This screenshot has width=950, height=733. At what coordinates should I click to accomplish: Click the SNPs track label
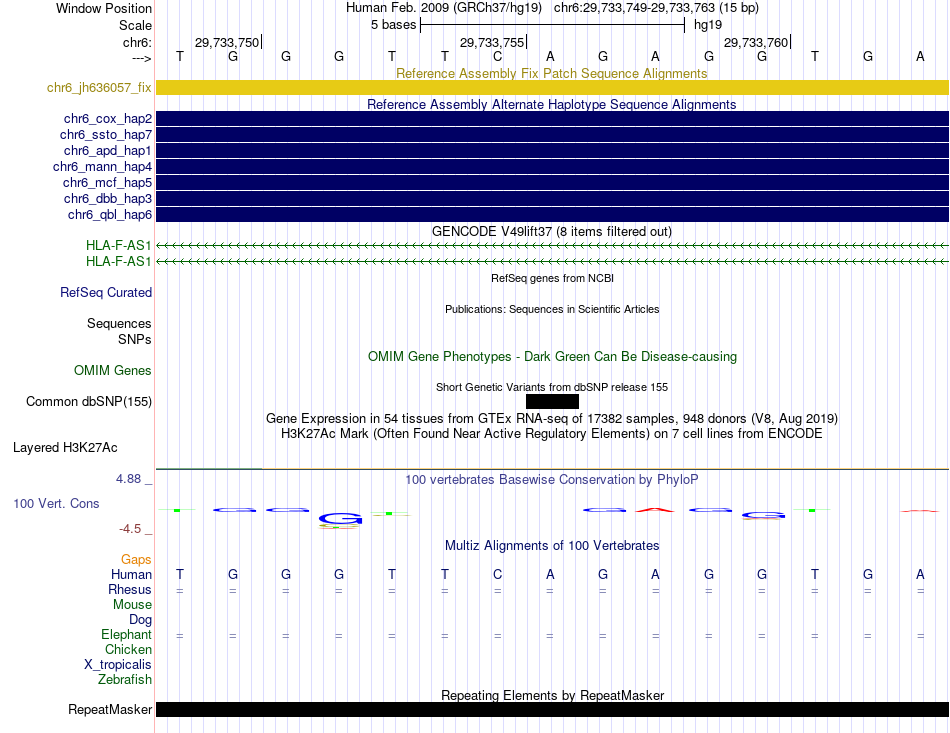135,339
